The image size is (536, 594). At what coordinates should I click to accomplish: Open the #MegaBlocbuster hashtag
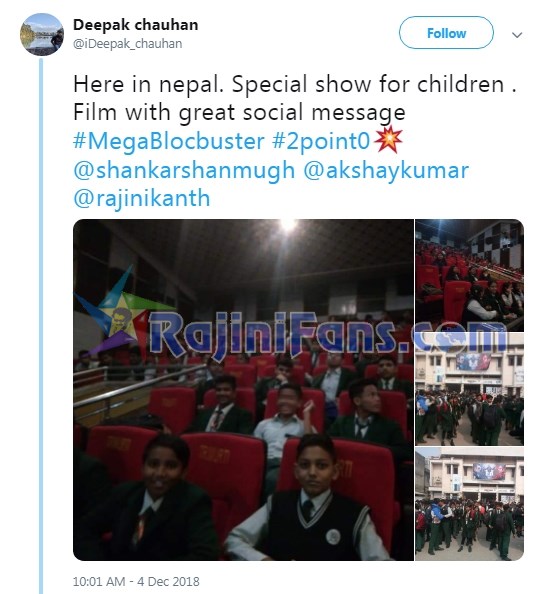[169, 141]
